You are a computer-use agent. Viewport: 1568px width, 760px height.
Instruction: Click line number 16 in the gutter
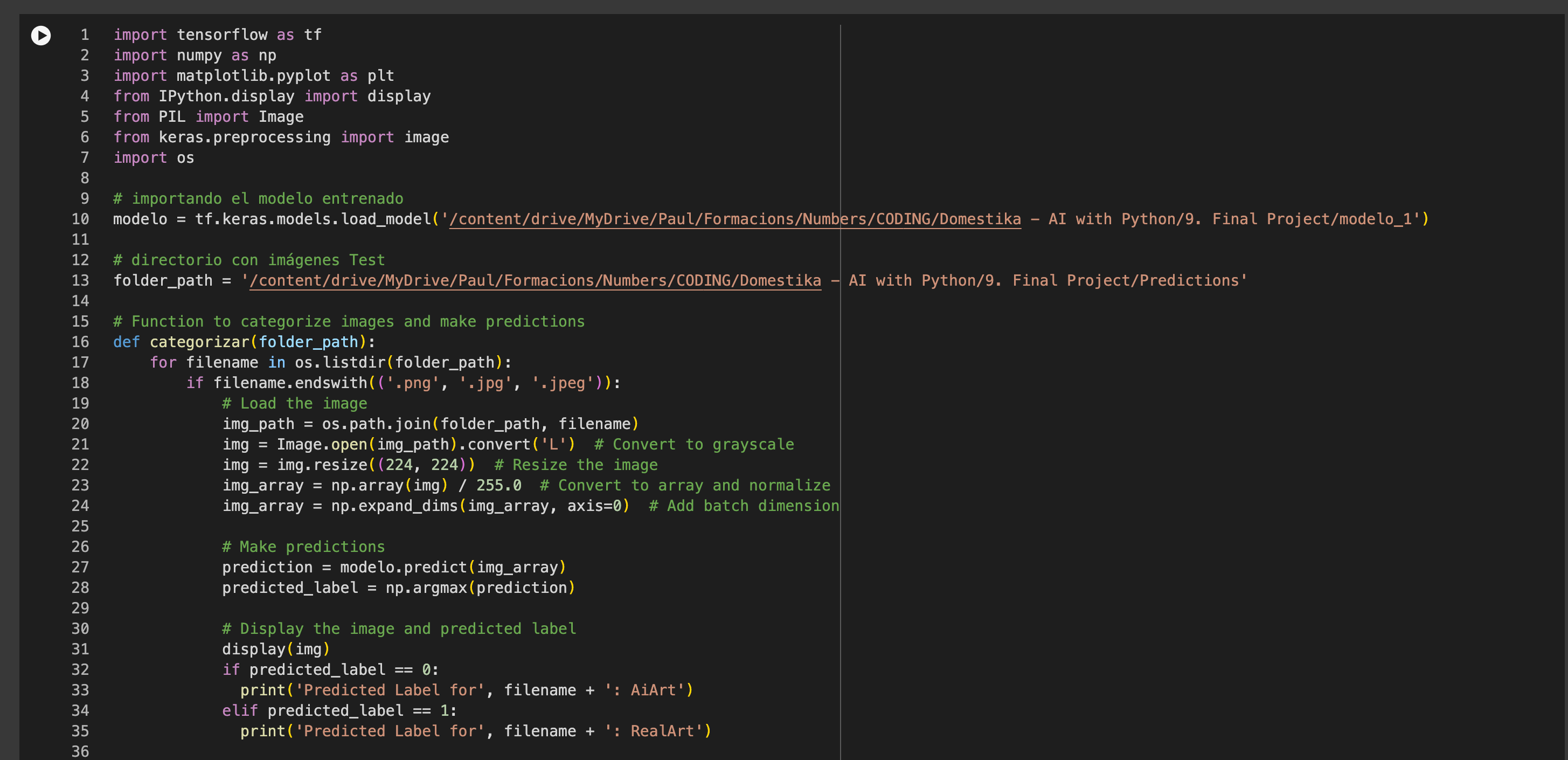[x=80, y=342]
